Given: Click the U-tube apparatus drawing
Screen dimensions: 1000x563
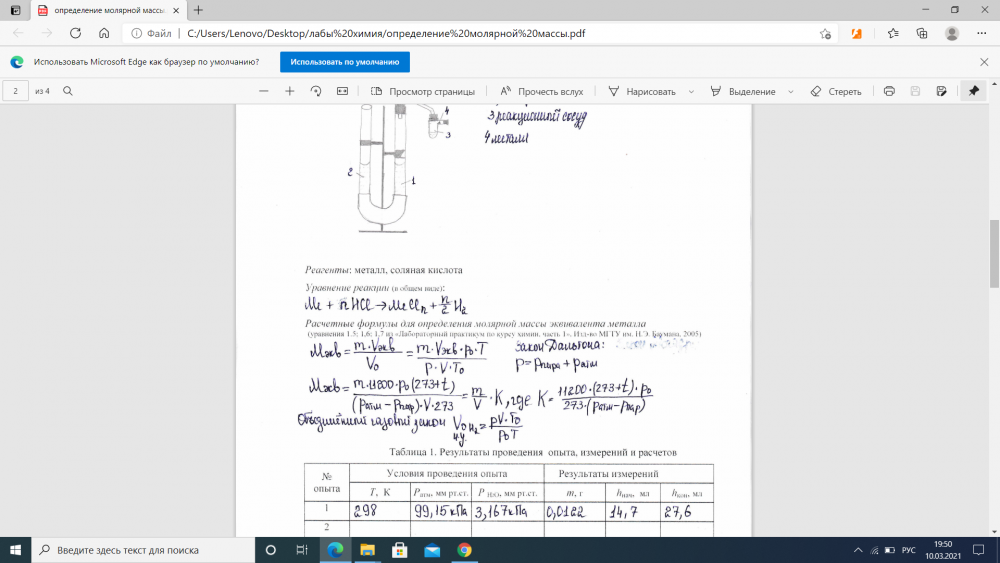Looking at the screenshot, I should [x=383, y=168].
